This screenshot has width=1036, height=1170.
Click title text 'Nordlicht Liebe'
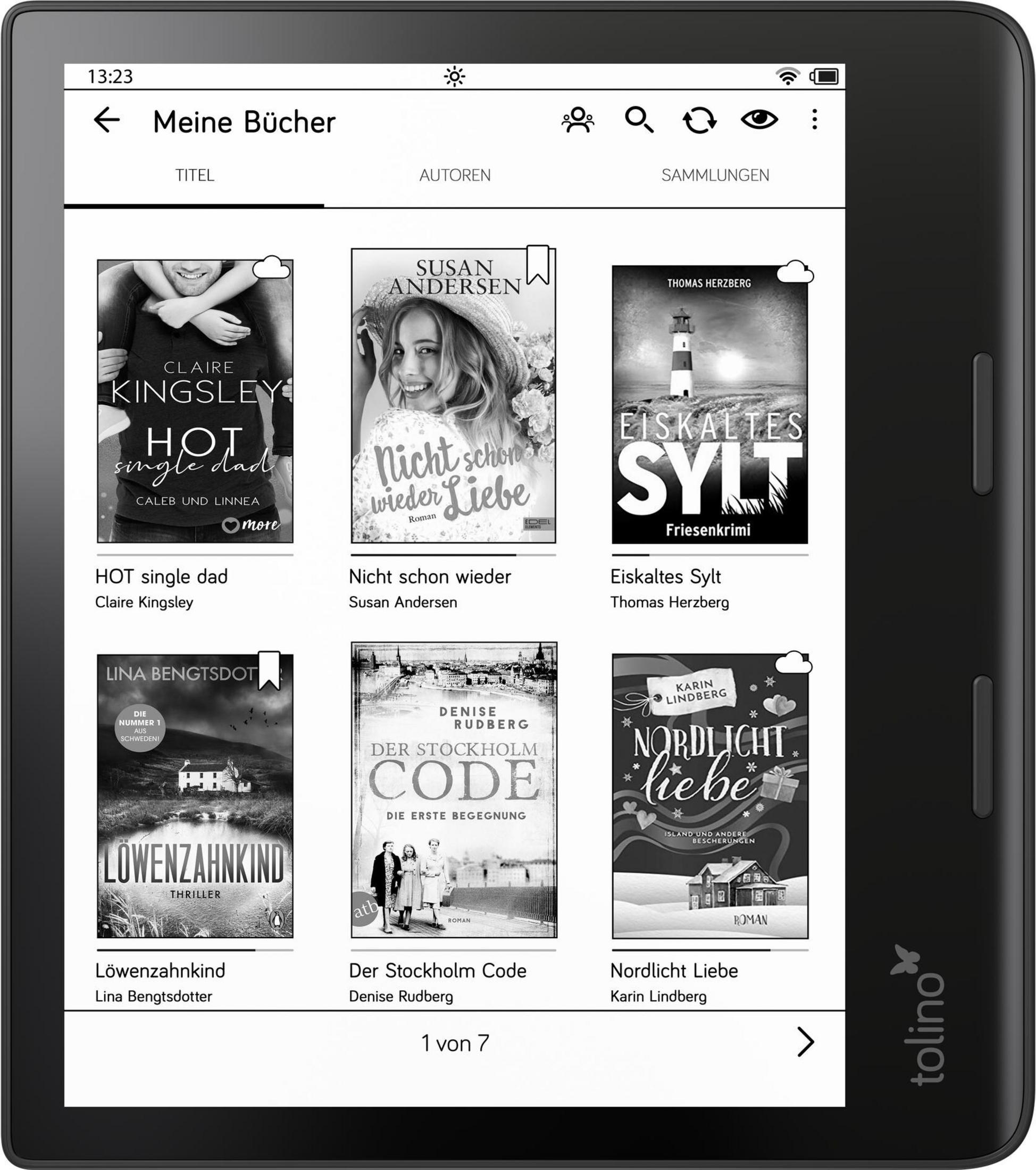[674, 970]
